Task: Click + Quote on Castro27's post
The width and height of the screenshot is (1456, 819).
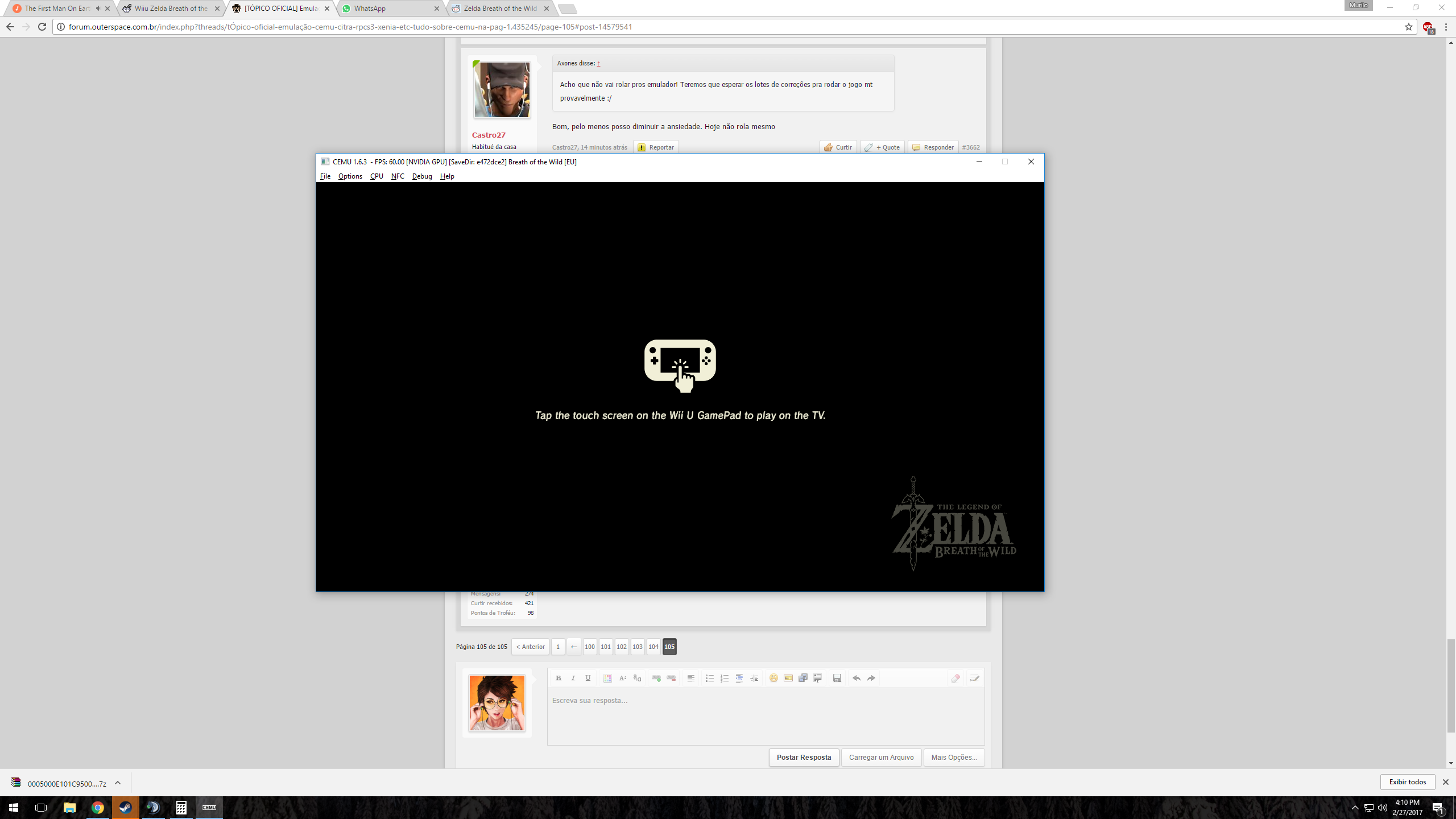Action: tap(882, 147)
